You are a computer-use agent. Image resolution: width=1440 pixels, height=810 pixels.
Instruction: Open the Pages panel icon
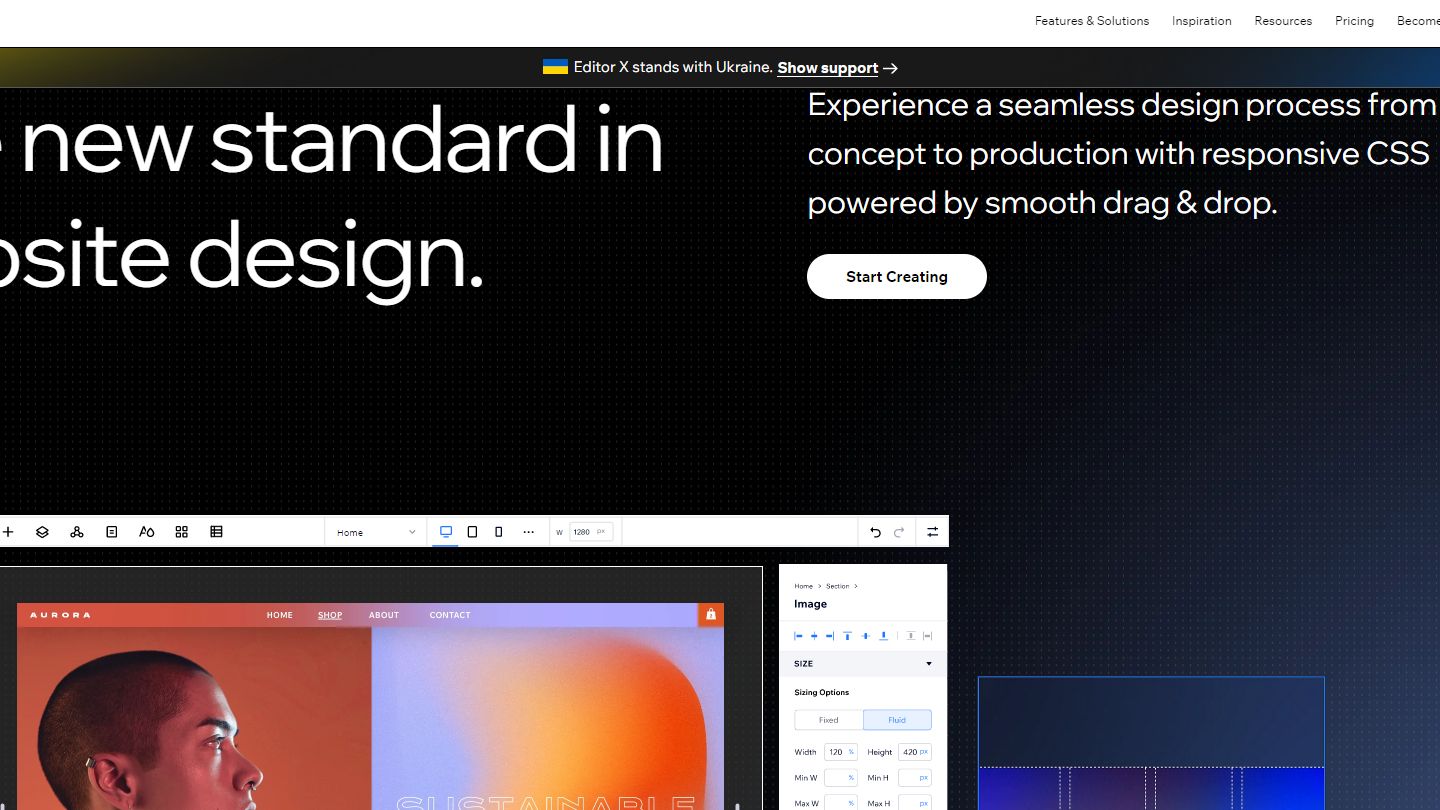[x=112, y=532]
